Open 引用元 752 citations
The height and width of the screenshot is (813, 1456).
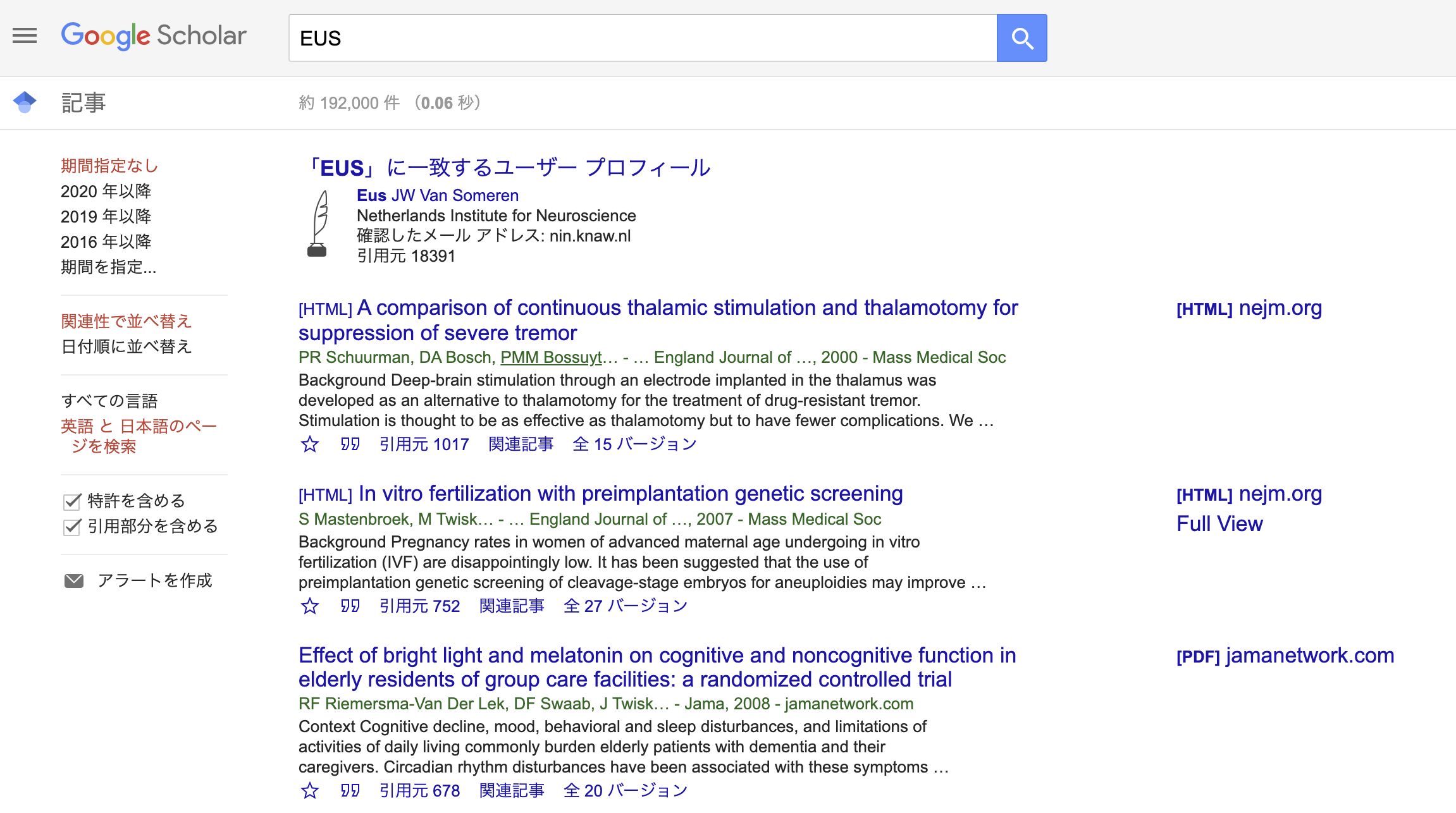tap(419, 606)
